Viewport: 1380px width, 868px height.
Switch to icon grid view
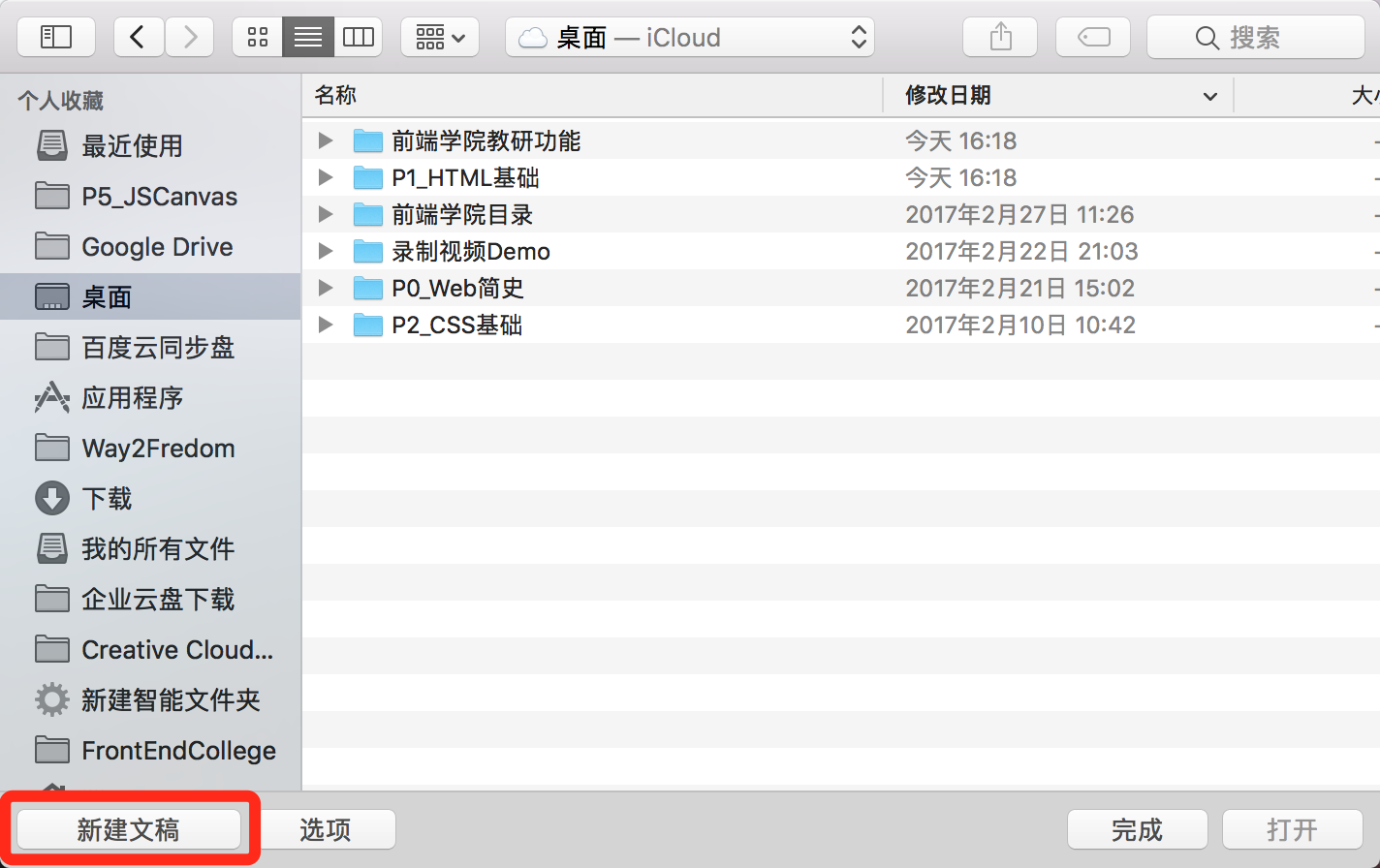point(258,38)
